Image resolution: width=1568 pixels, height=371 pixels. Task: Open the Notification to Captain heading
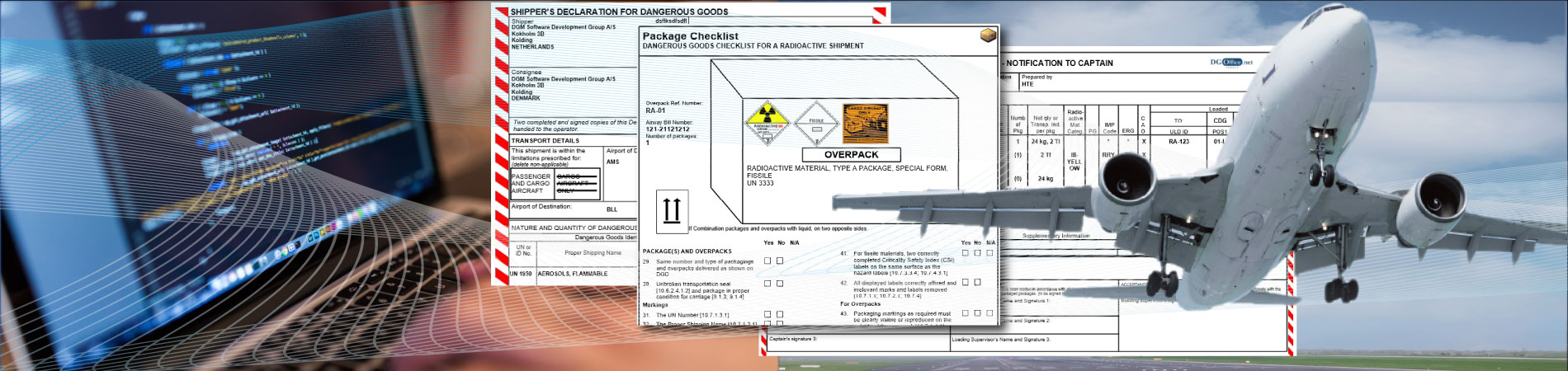1060,63
